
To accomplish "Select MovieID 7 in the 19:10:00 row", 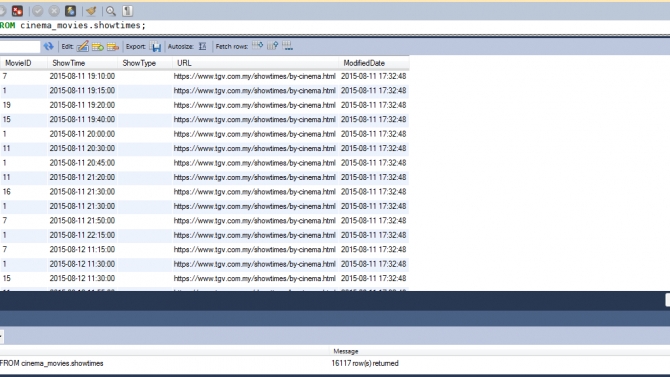I will 24,76.
